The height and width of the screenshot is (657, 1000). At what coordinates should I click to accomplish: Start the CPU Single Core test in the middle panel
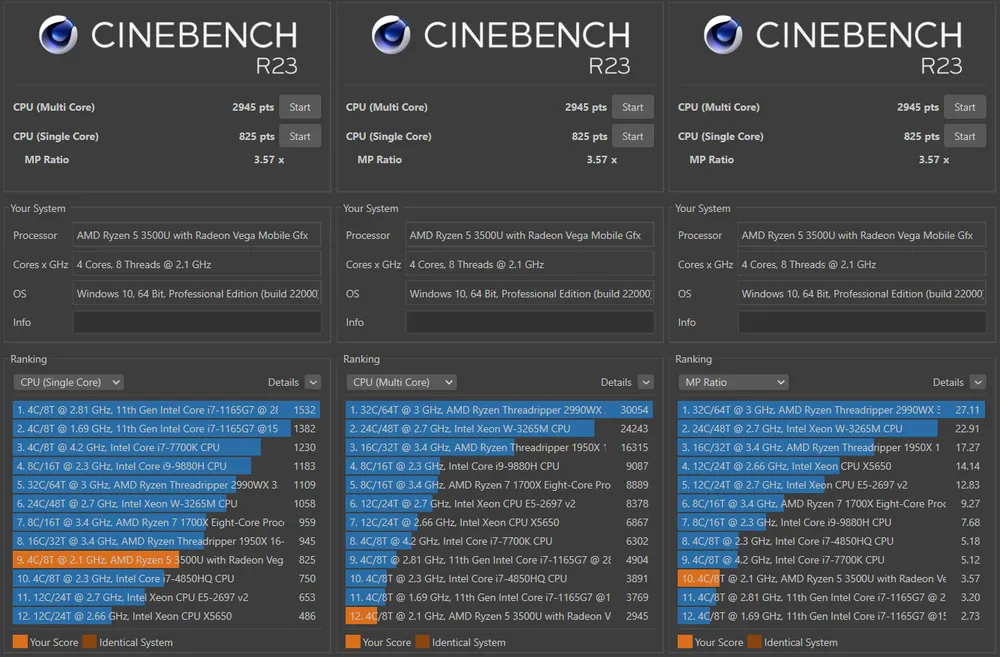[633, 136]
